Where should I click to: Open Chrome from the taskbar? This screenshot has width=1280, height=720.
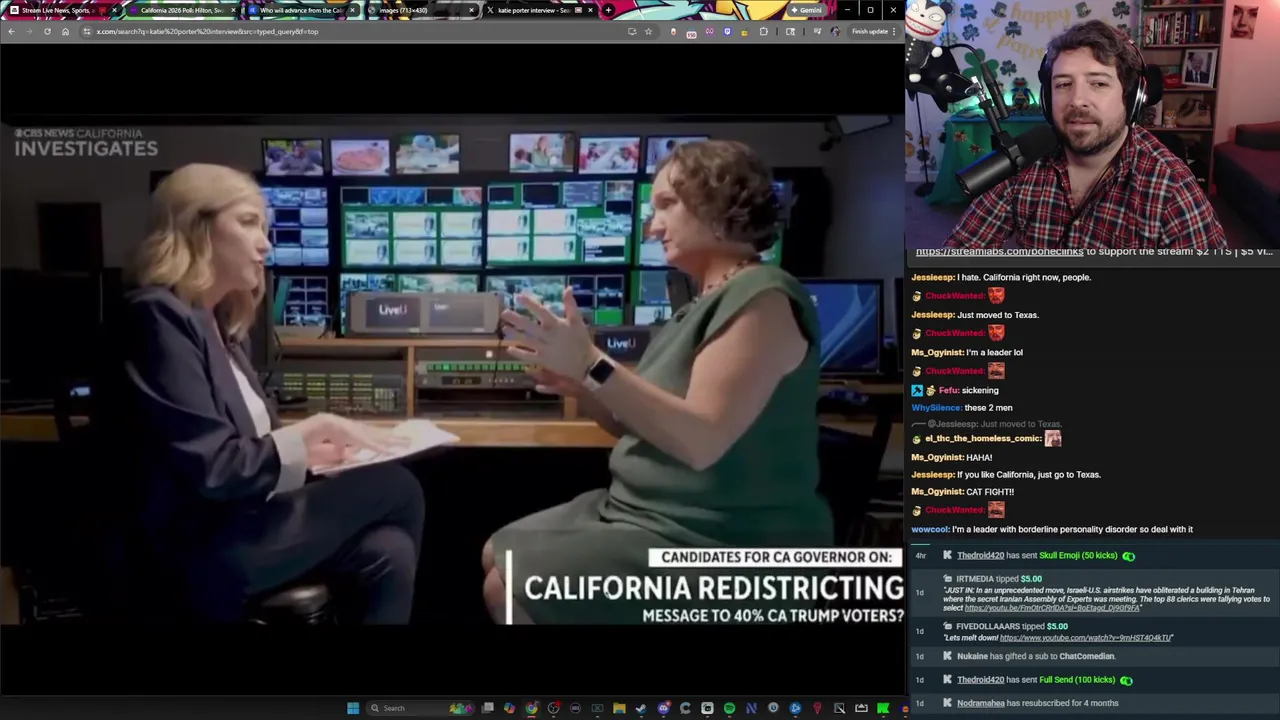pos(531,708)
